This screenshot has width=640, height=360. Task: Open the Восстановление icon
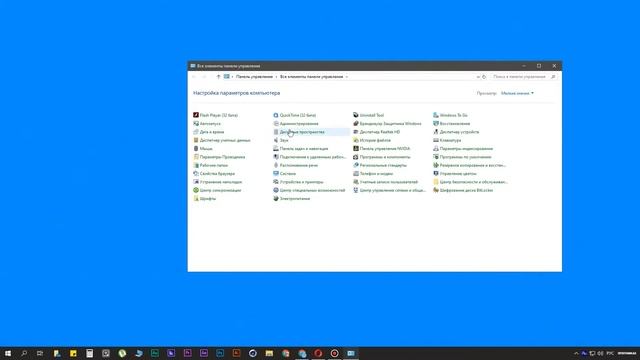pos(436,123)
